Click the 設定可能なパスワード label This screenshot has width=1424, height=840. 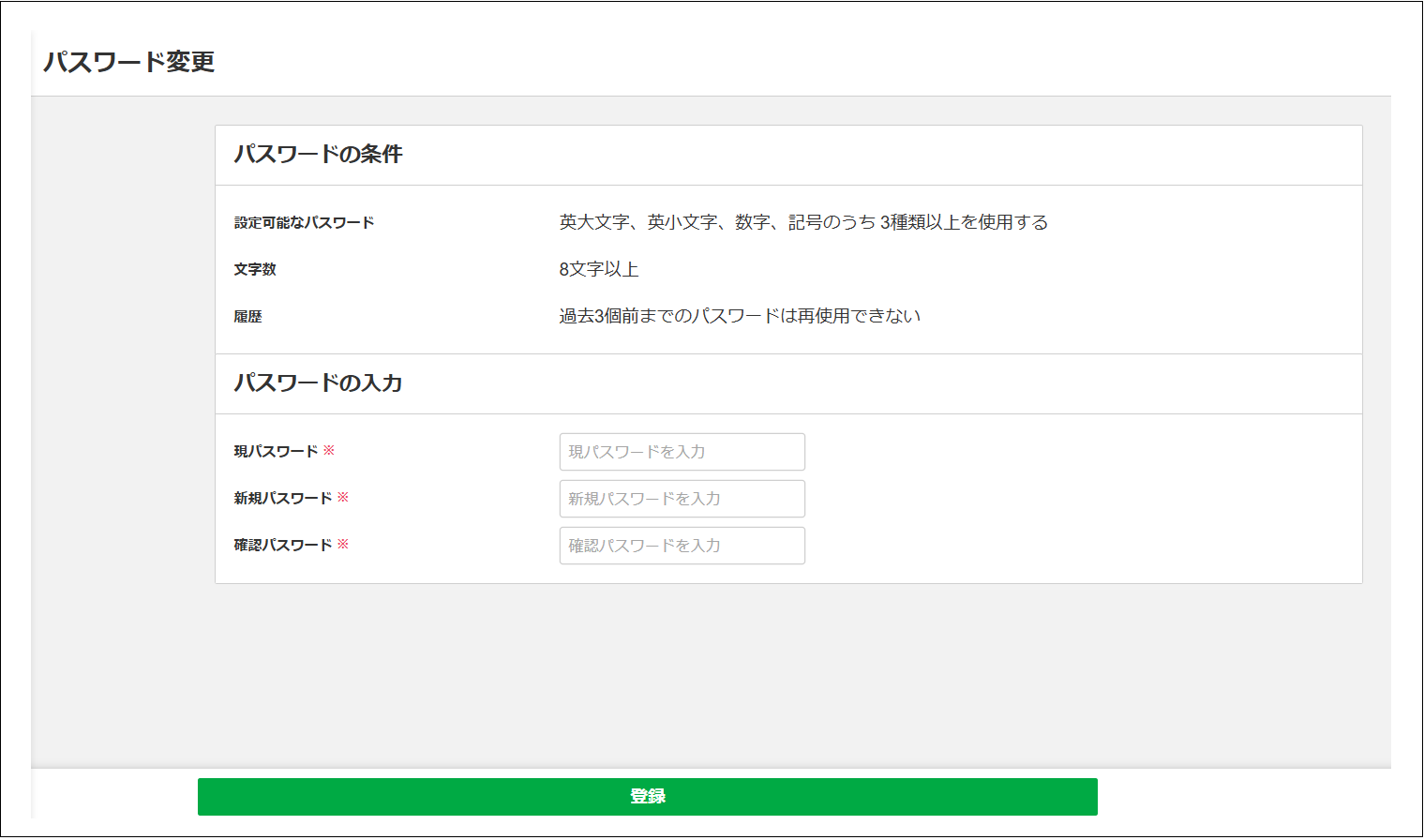pyautogui.click(x=304, y=223)
